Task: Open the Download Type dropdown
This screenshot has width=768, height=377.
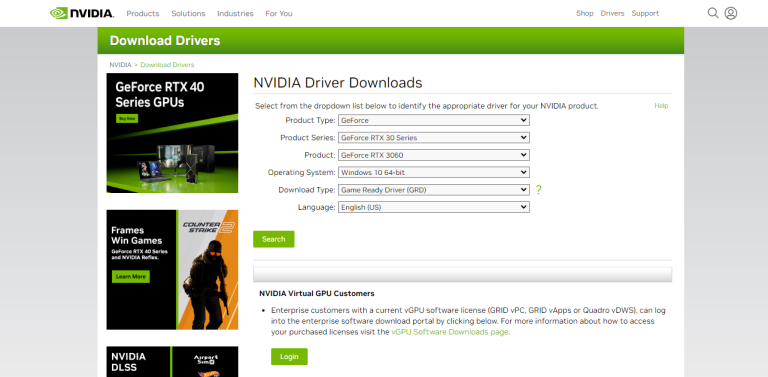Action: point(433,190)
